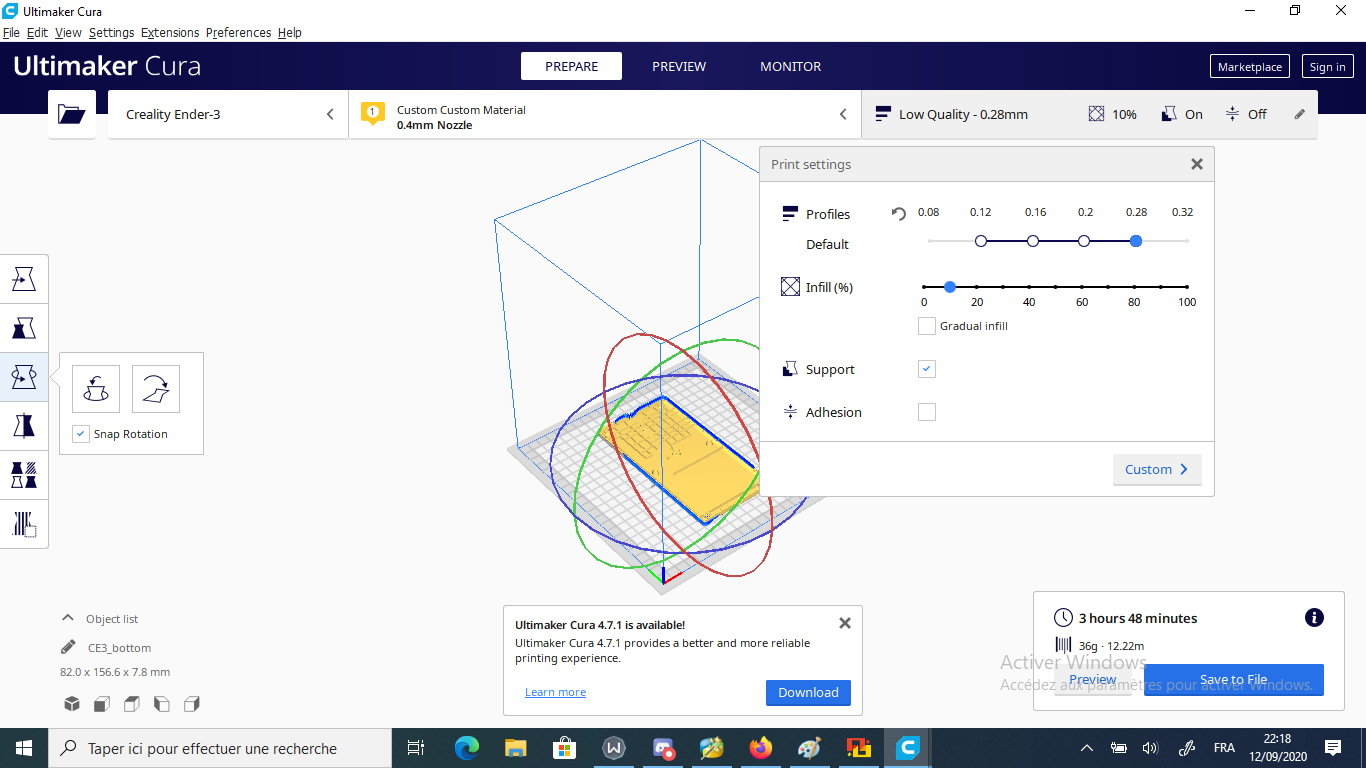Show hidden system tray icons
1366x768 pixels.
click(x=1087, y=748)
